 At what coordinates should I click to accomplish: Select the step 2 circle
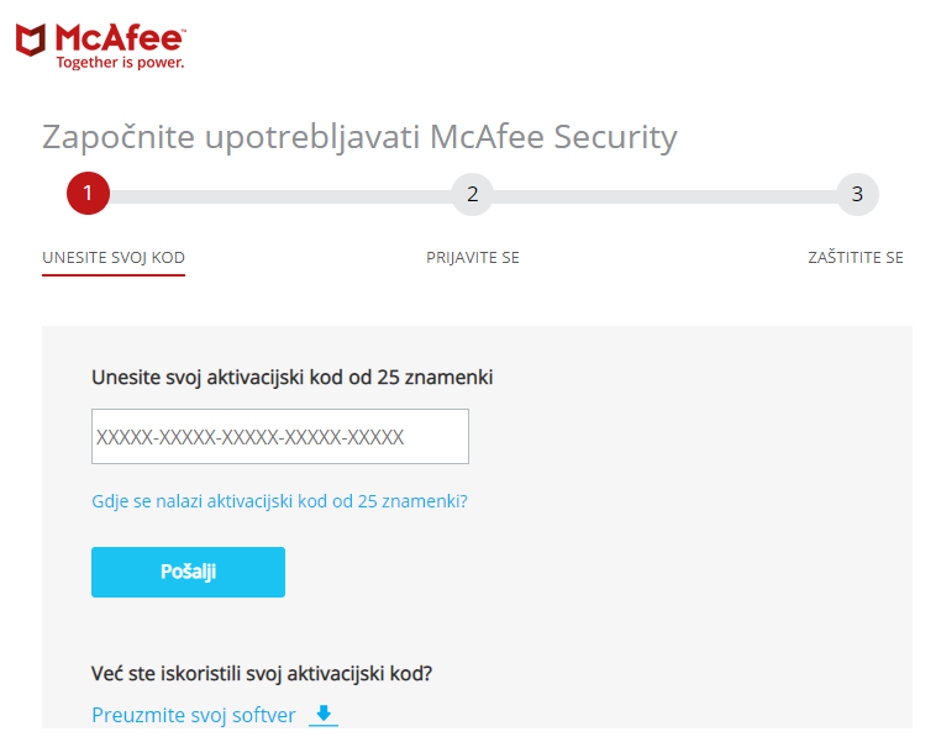pyautogui.click(x=472, y=194)
